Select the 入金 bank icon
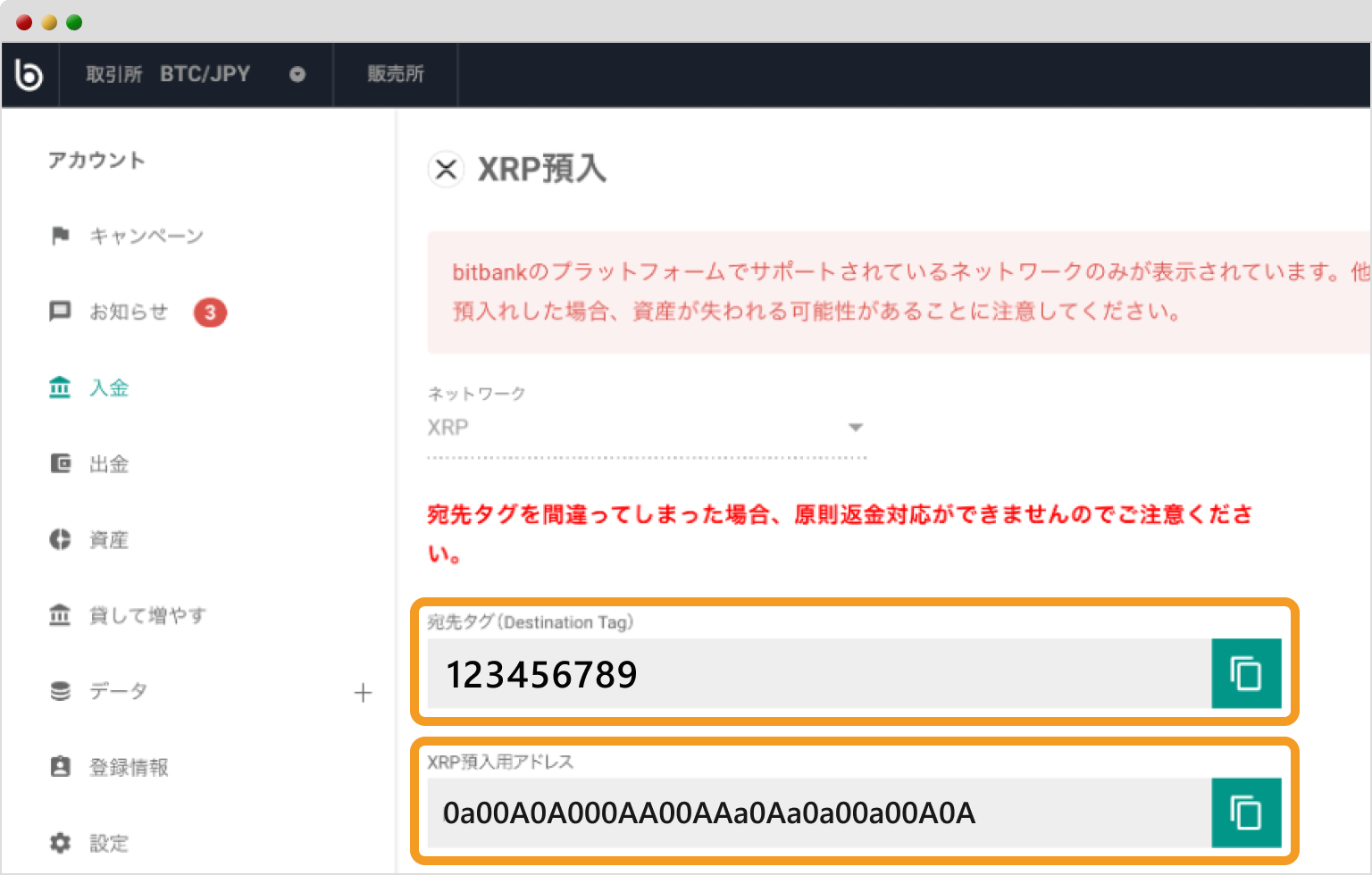1372x875 pixels. pos(59,387)
